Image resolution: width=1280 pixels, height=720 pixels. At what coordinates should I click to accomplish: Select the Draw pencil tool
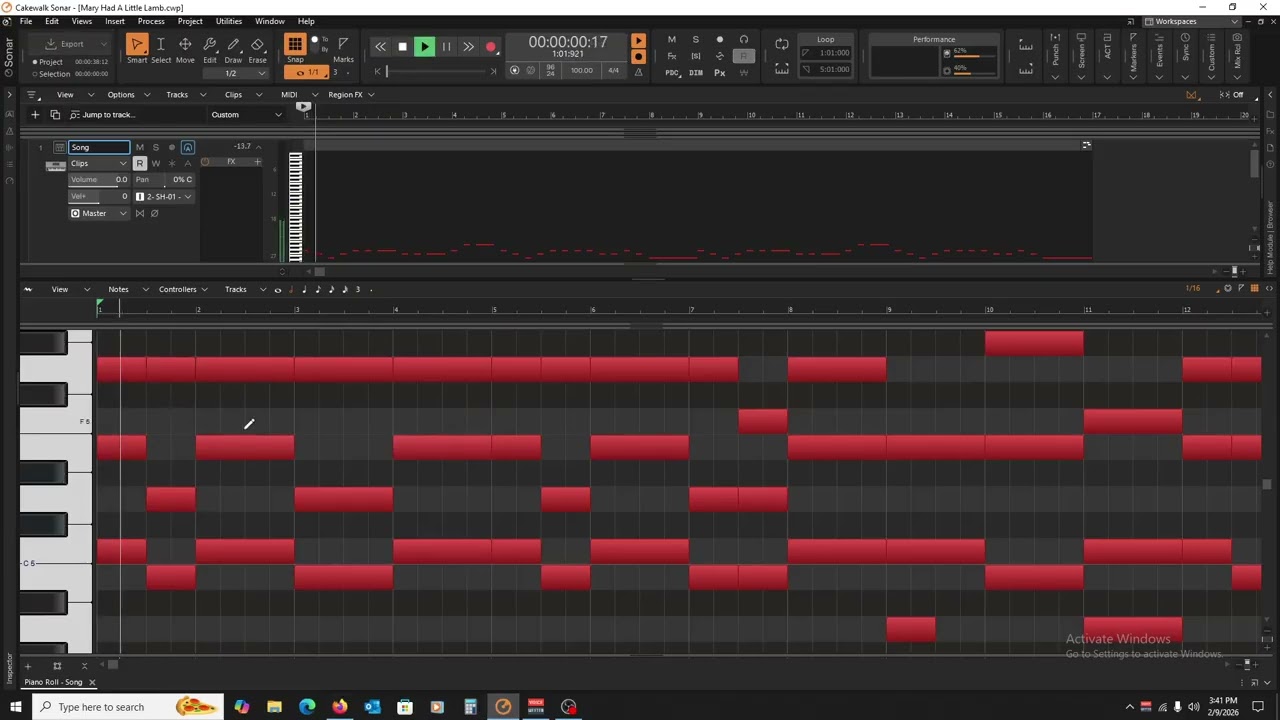[x=234, y=44]
